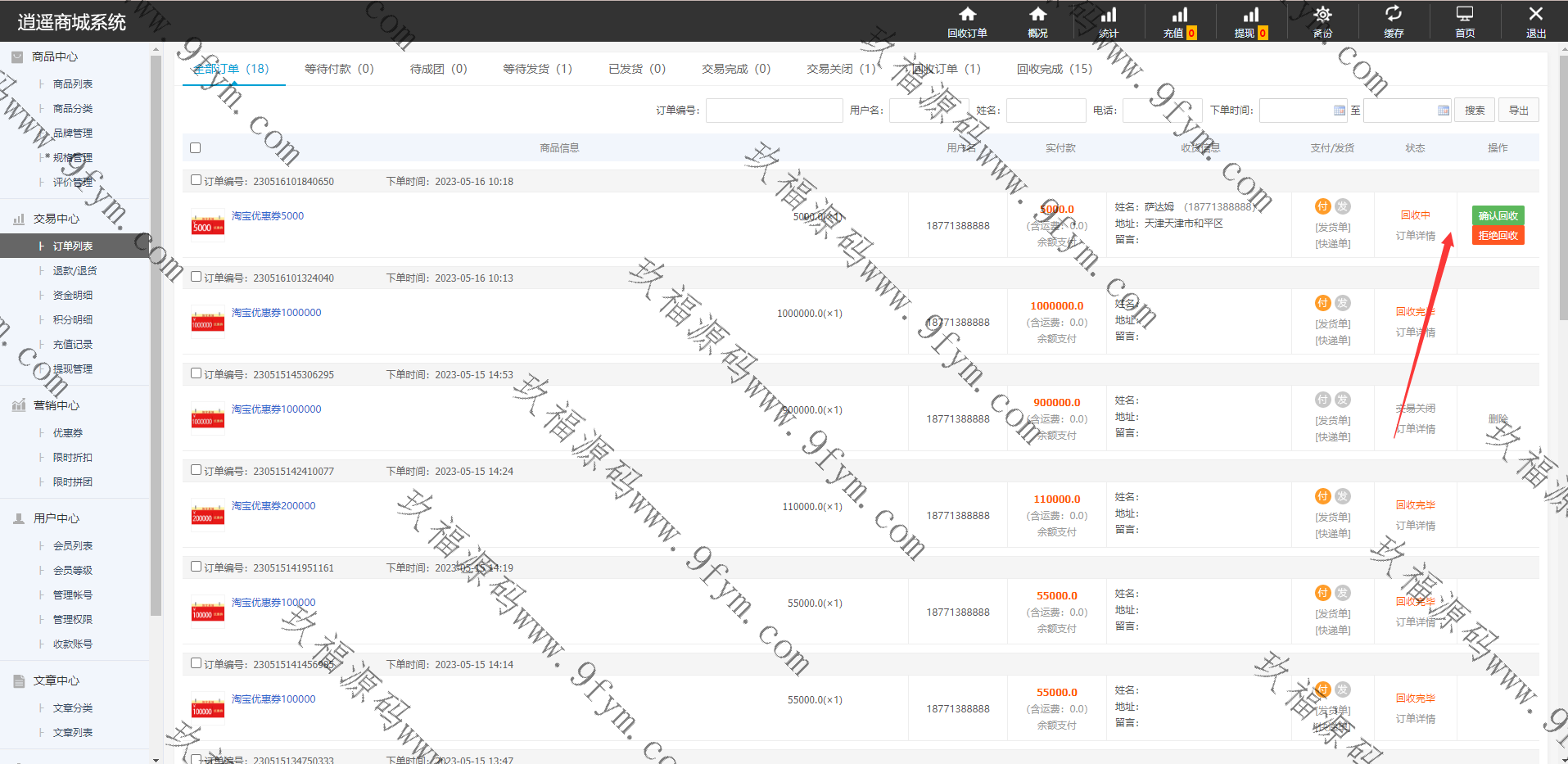Collapse the 商品中心 sidebar section

tap(54, 57)
